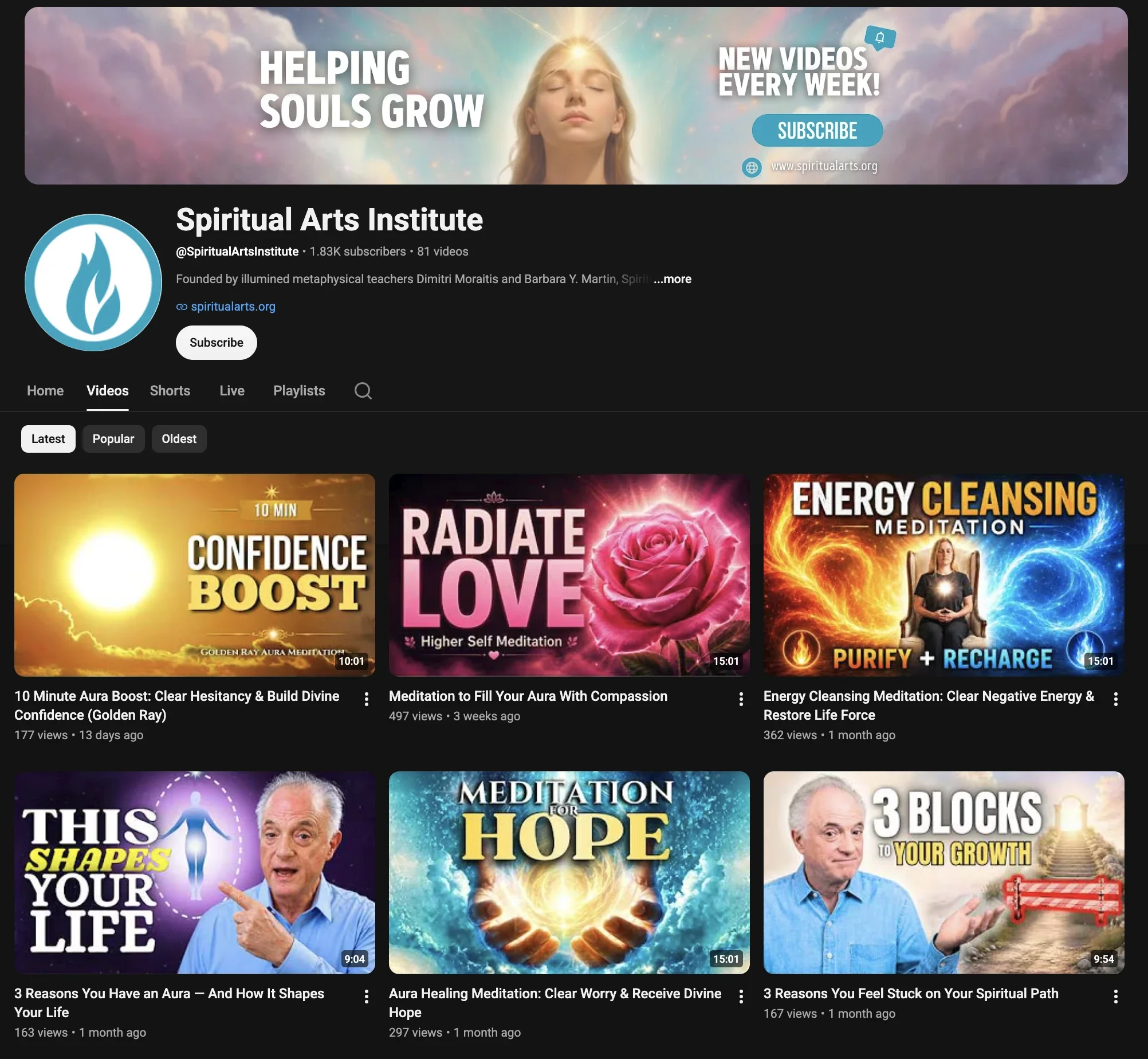Play the Meditation for Hope thumbnail
The height and width of the screenshot is (1059, 1148).
569,872
